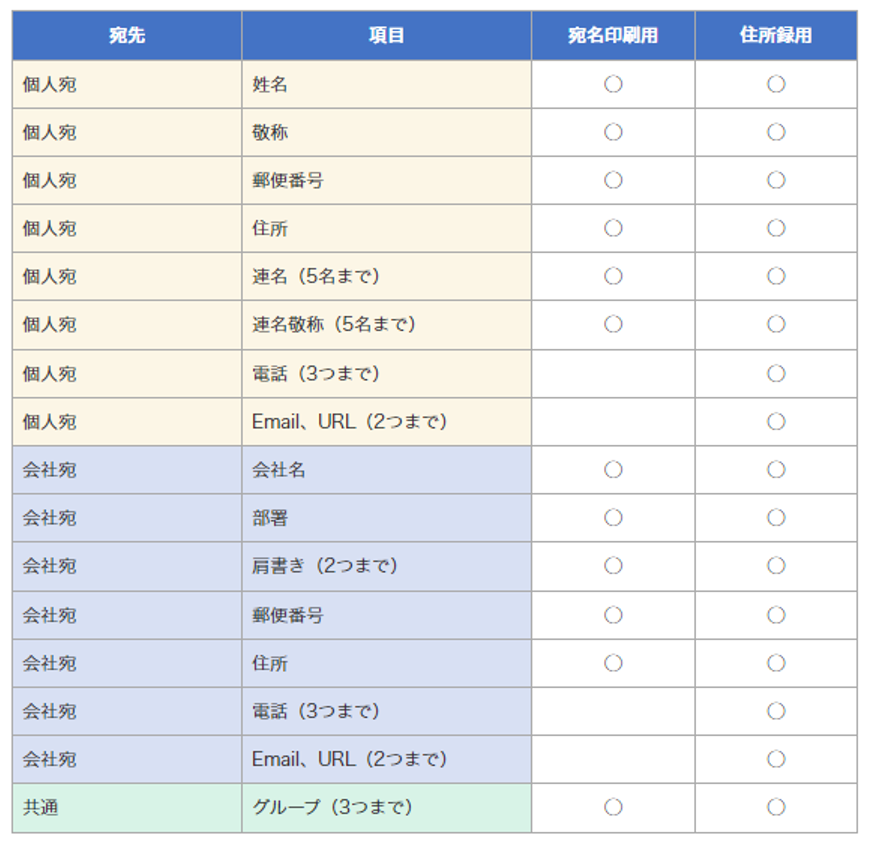Select the 個人宛 Email、URL(2つまで) cell
Screen dimensions: 882x854
(386, 422)
